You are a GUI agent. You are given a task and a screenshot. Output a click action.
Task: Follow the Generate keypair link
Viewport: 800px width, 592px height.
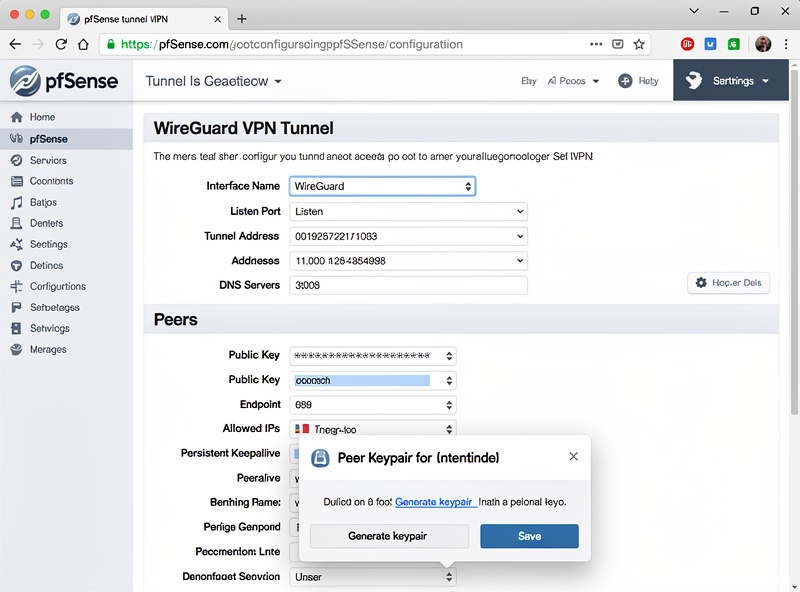[x=434, y=502]
